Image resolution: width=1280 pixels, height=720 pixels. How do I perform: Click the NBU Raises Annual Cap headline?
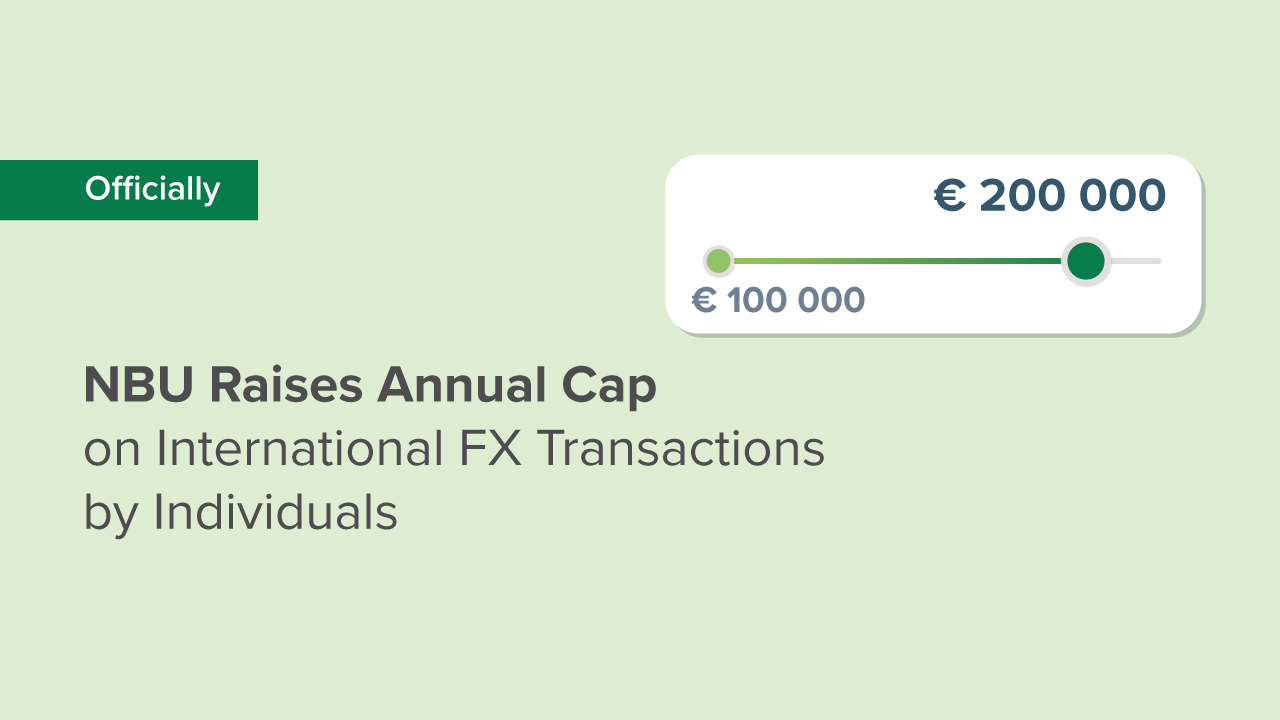click(370, 386)
